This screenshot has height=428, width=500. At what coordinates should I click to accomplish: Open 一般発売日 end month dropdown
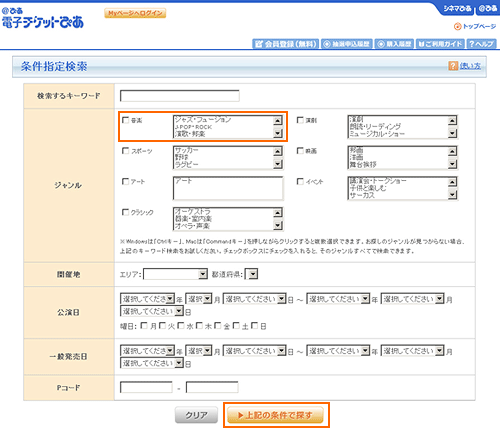(x=413, y=351)
